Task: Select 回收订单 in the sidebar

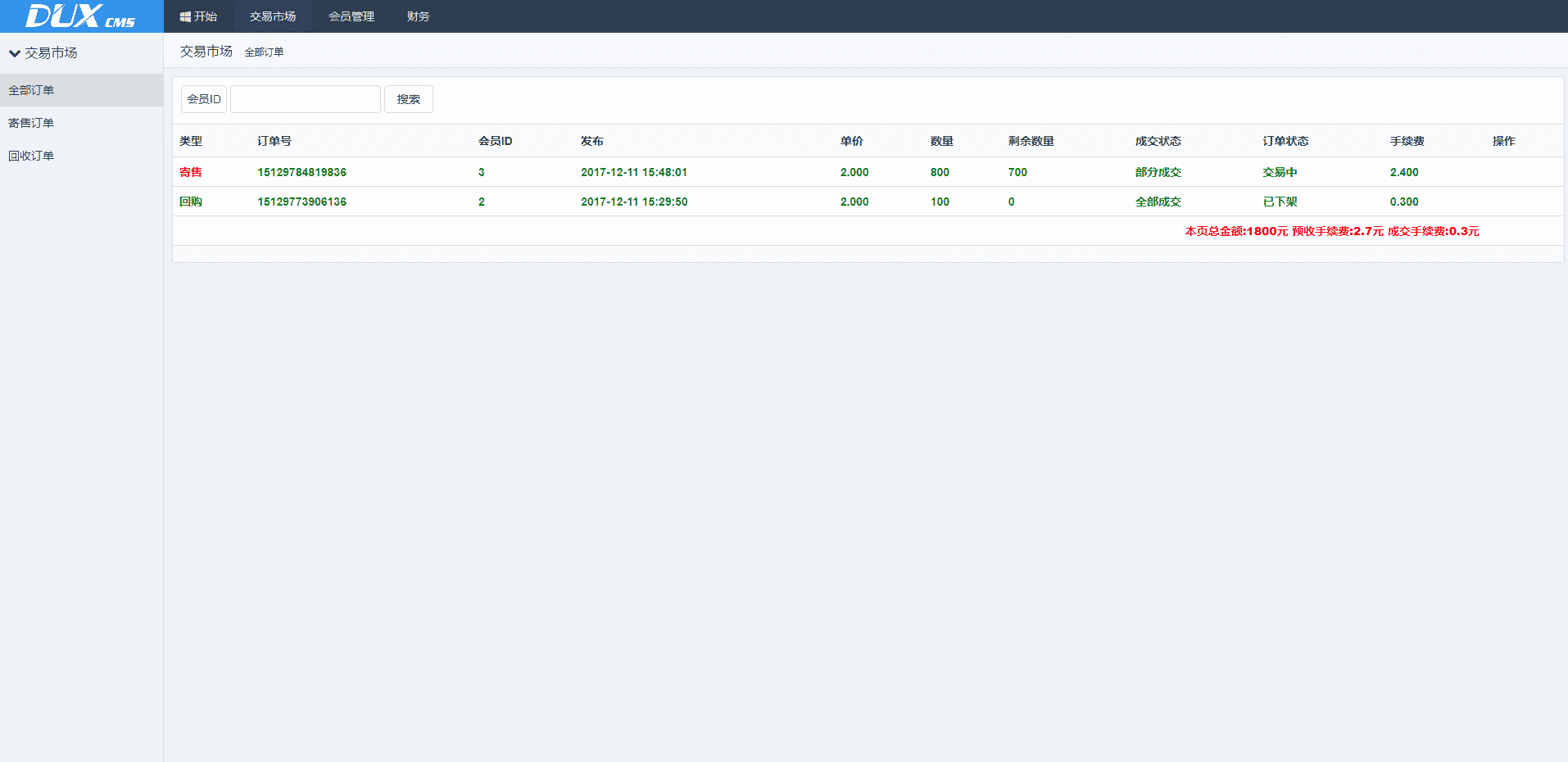Action: 81,156
